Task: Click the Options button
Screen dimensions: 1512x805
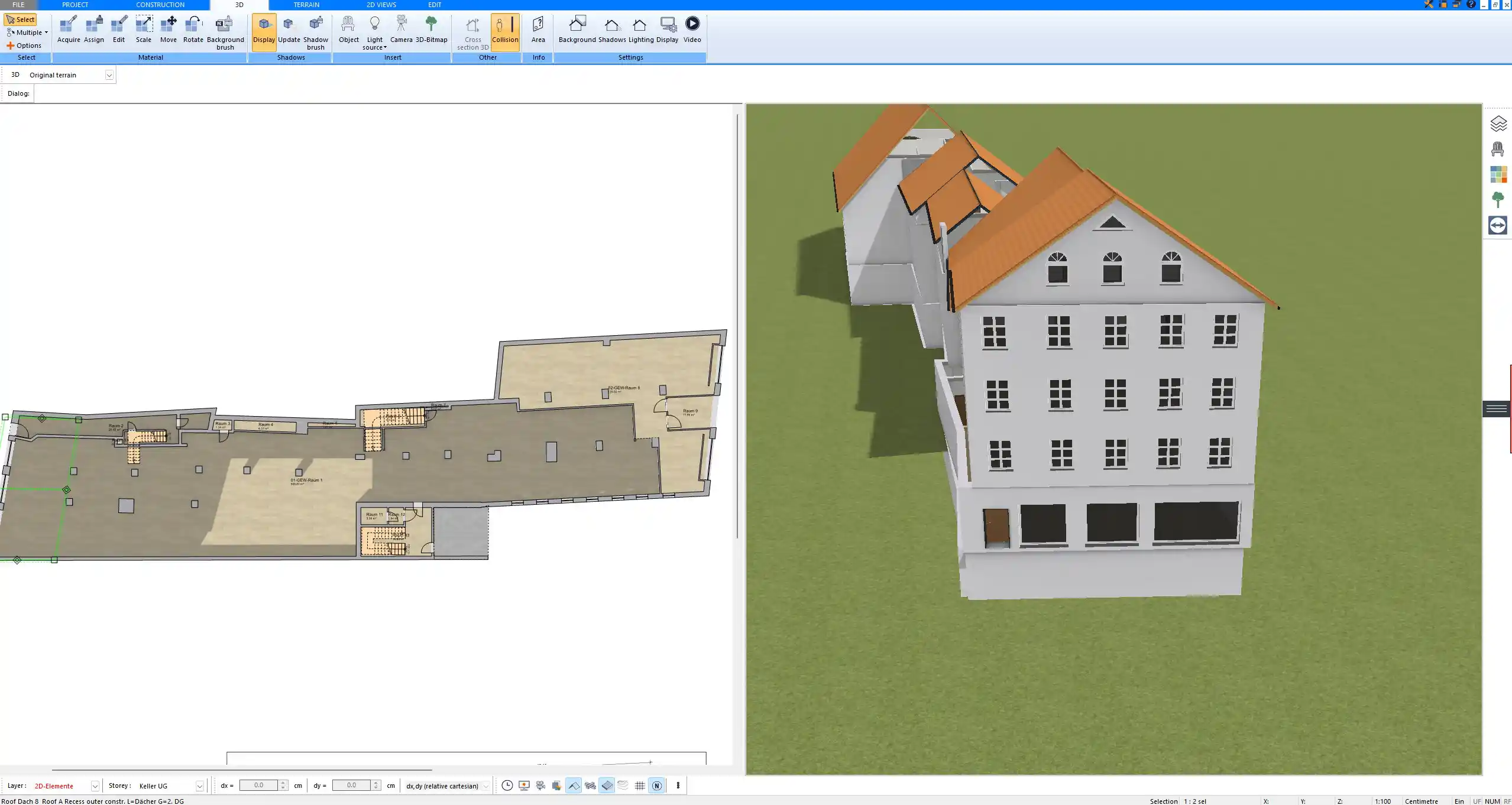Action: tap(24, 46)
